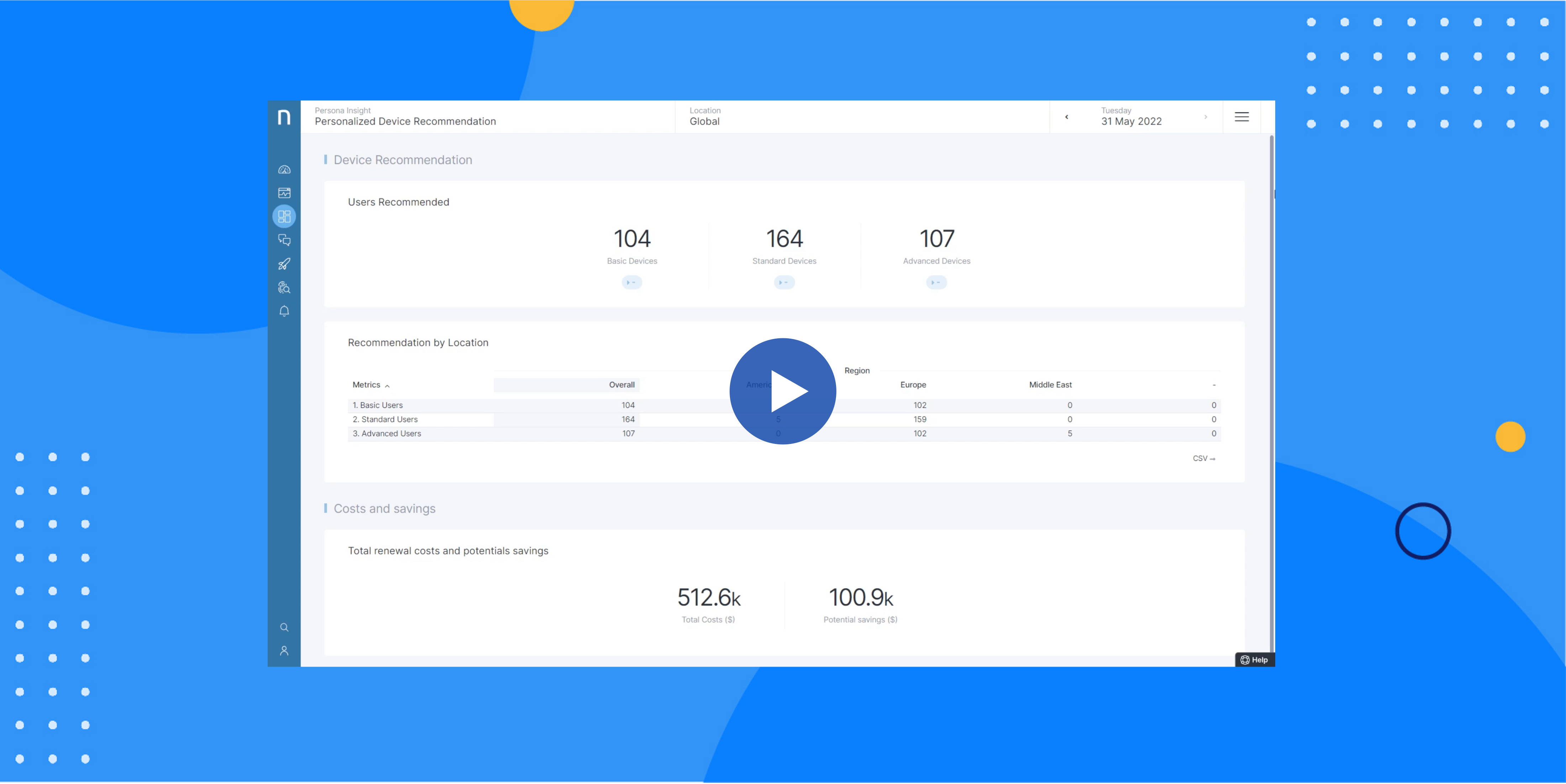Click the Device Recommendation section heading
Viewport: 1566px width, 784px height.
pyautogui.click(x=403, y=160)
